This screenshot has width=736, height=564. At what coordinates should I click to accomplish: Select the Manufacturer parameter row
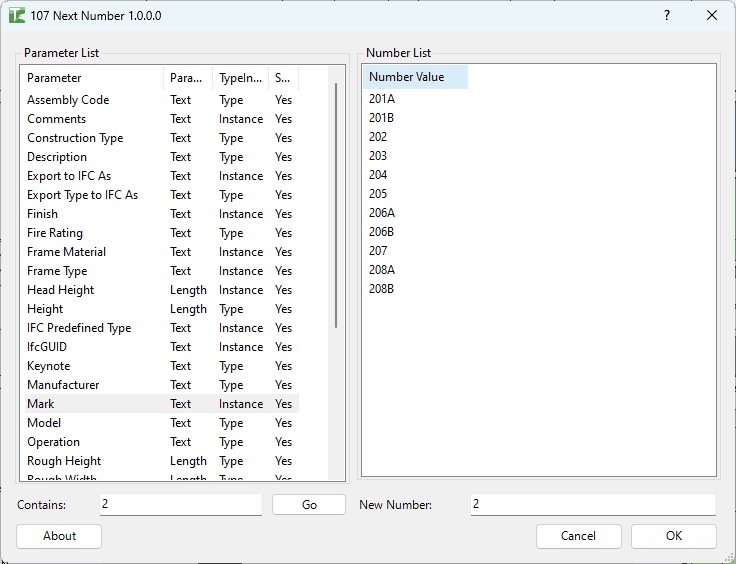[x=162, y=385]
